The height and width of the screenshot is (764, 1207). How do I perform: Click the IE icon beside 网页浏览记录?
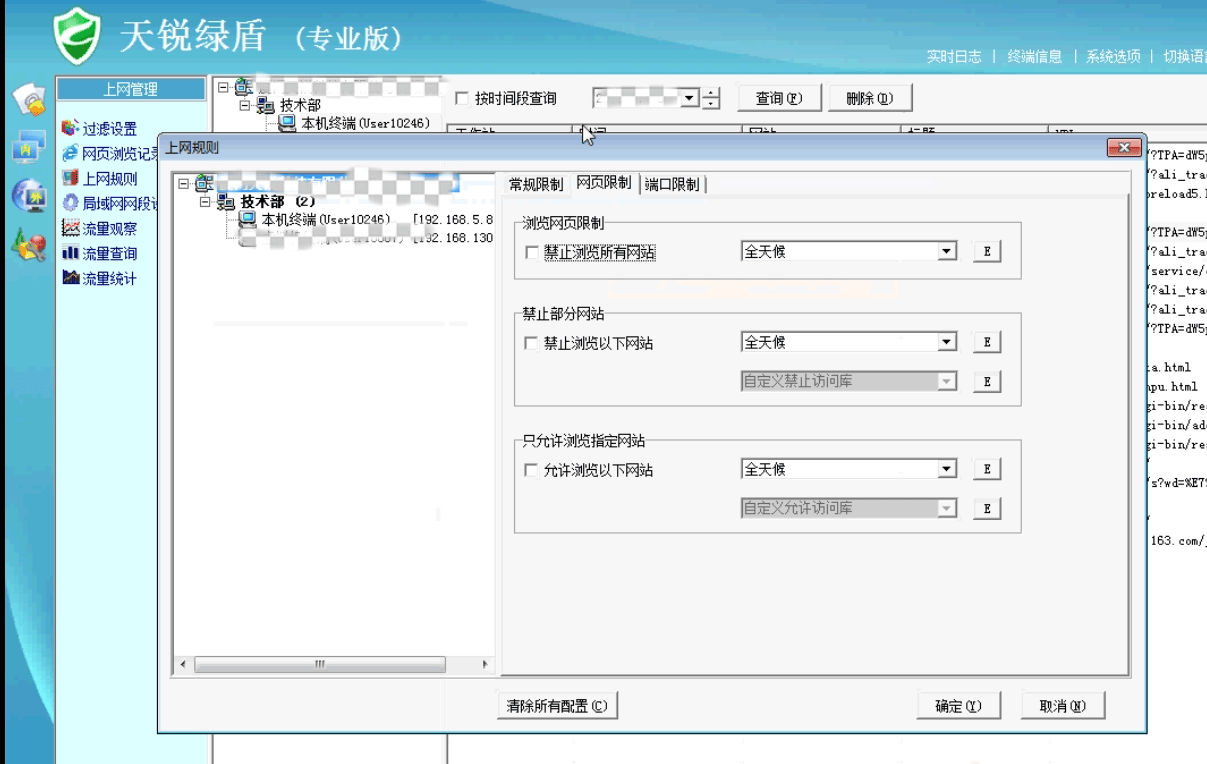point(69,153)
